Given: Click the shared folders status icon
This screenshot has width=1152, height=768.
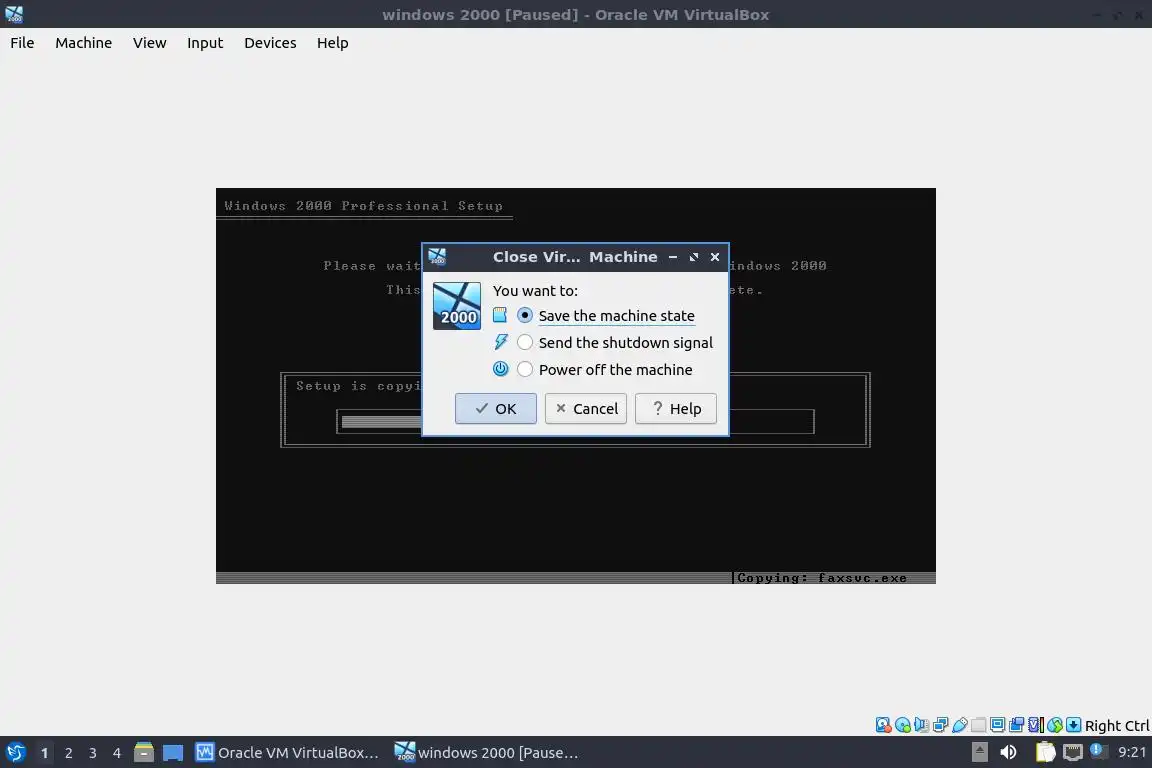Looking at the screenshot, I should pos(979,725).
